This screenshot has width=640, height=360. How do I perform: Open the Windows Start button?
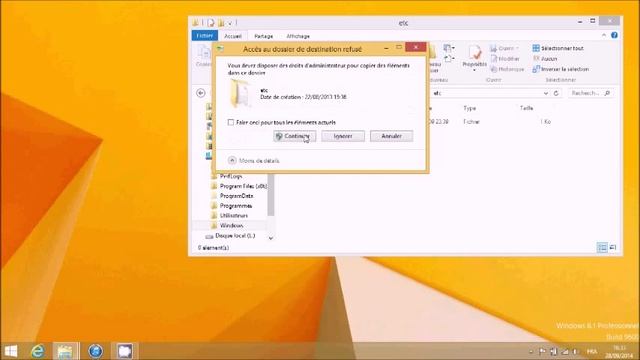pyautogui.click(x=11, y=351)
